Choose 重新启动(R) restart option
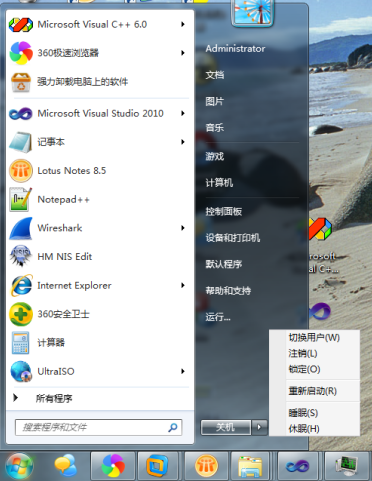The height and width of the screenshot is (481, 372). [314, 391]
